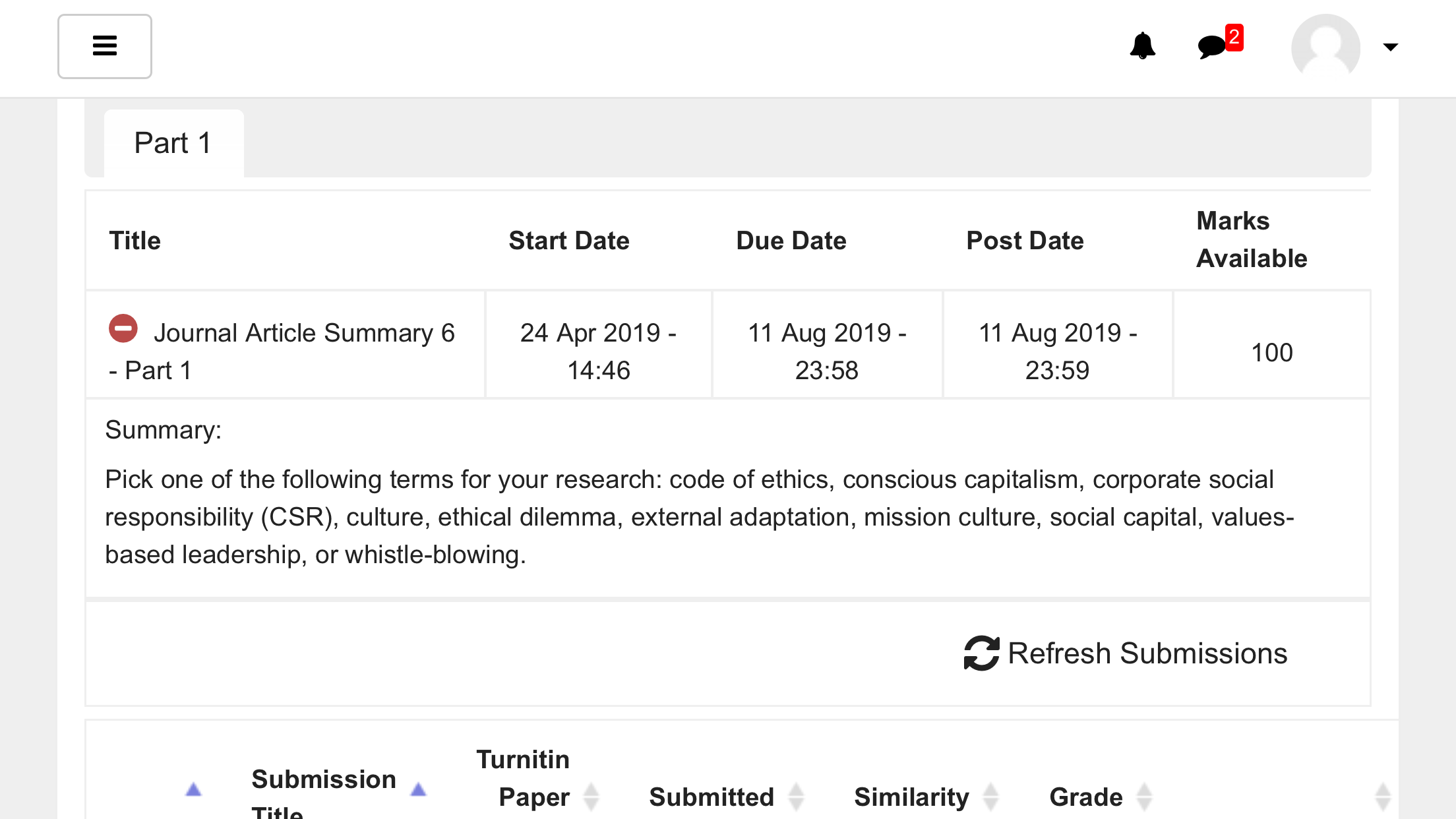The image size is (1456, 819).
Task: Click the red minus icon beside Journal Article Summary
Action: (x=123, y=328)
